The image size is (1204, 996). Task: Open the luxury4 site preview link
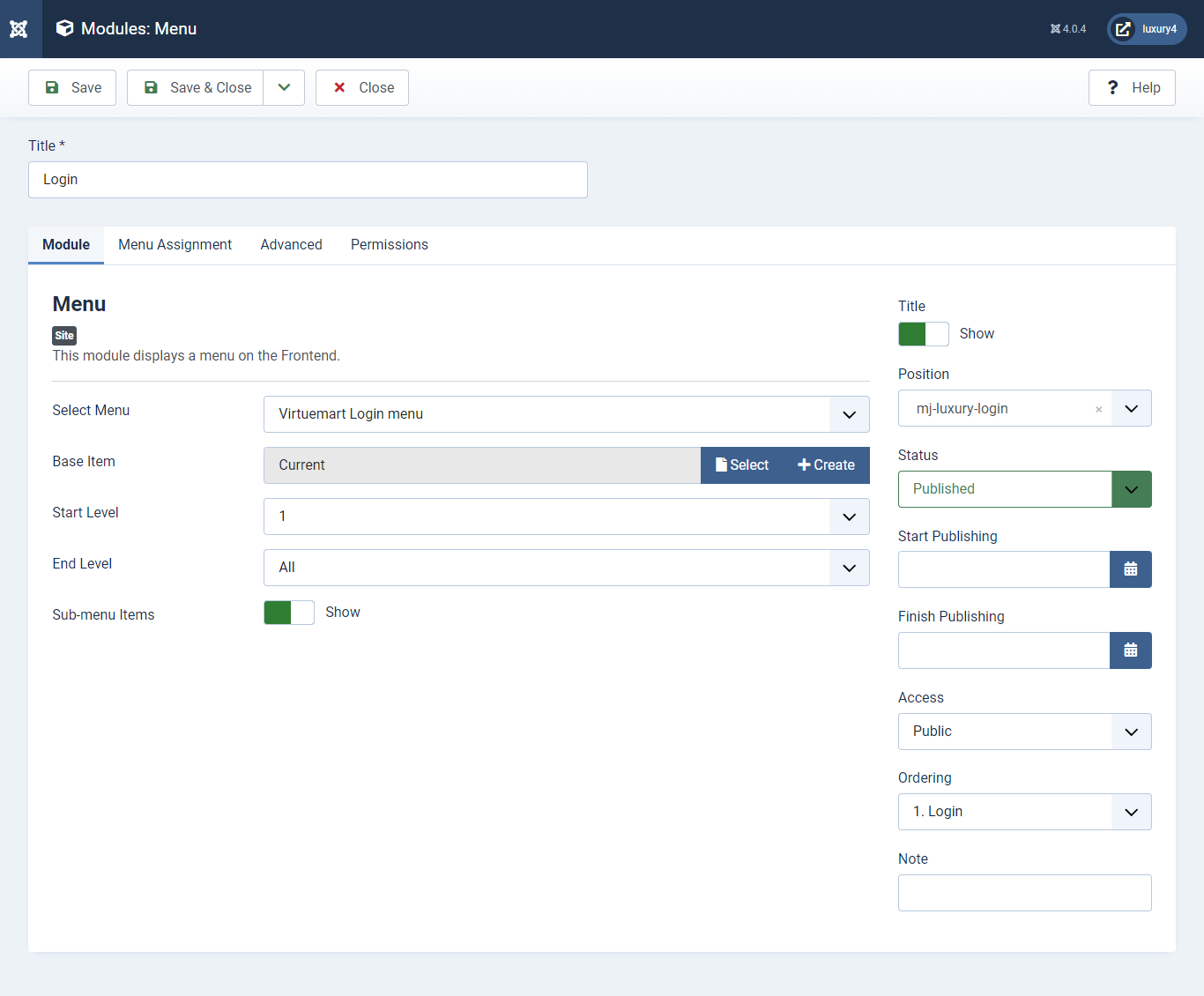1146,29
